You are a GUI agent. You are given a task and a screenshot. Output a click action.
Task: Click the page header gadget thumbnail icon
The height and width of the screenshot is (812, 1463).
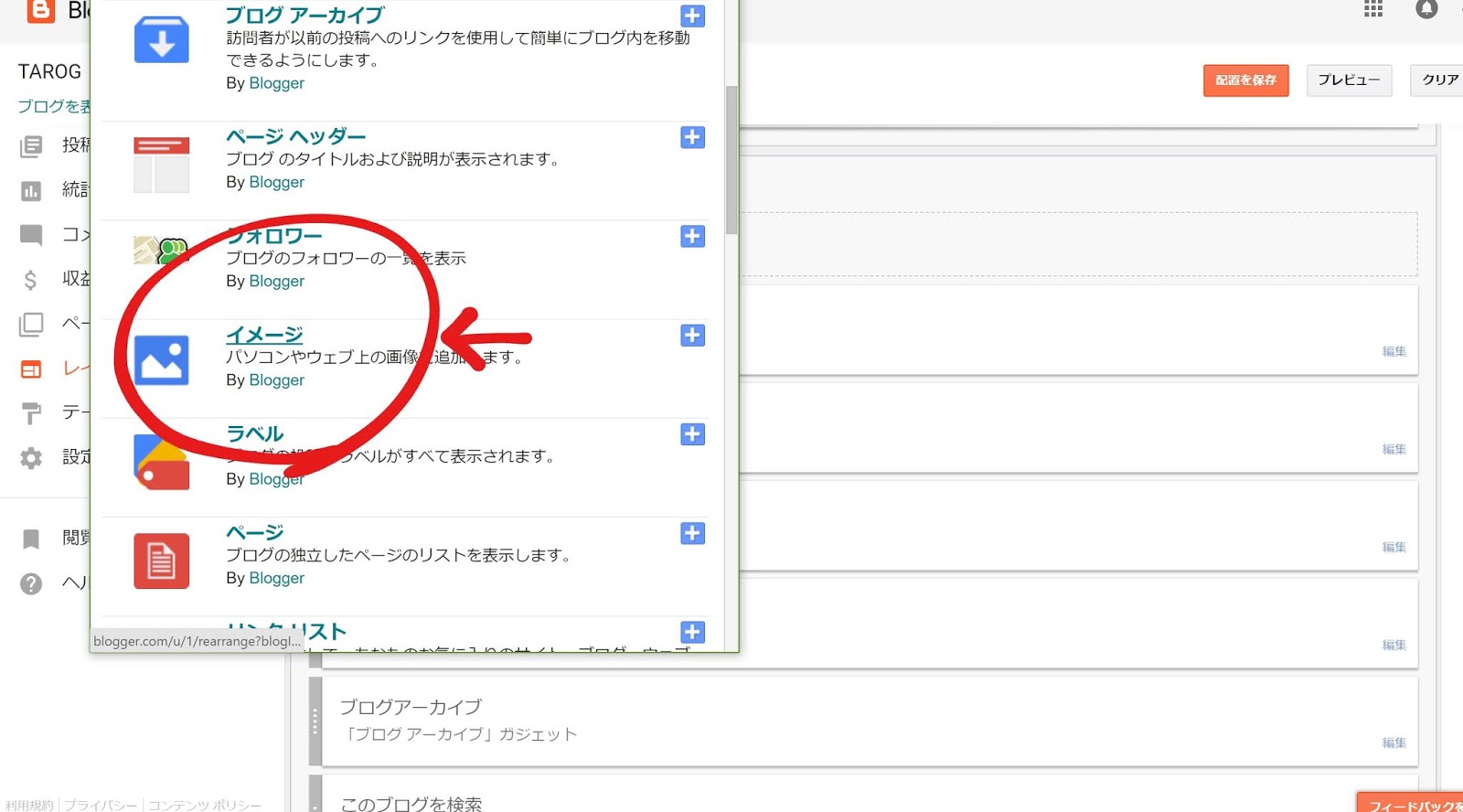coord(162,165)
